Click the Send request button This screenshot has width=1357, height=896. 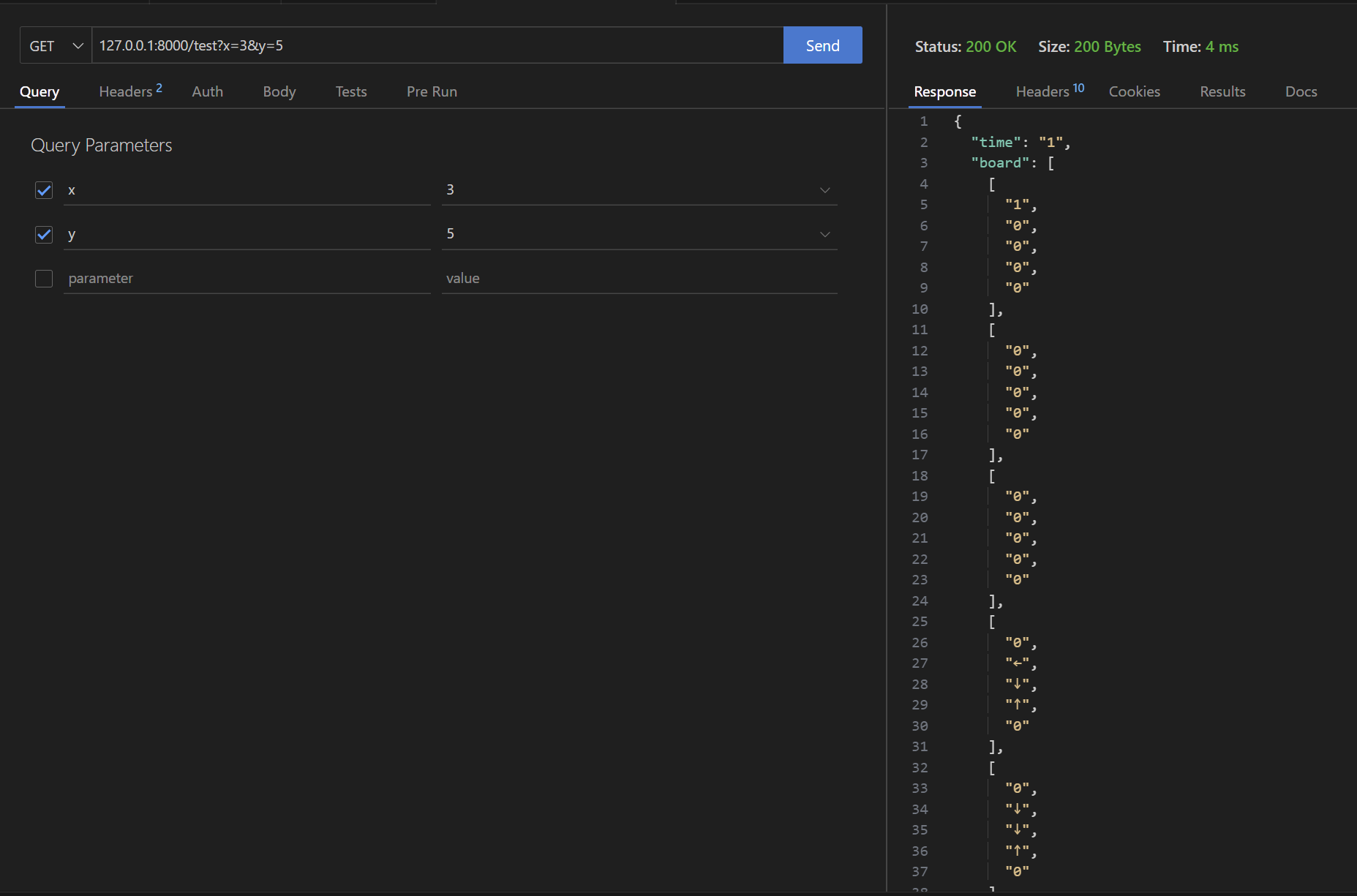click(x=822, y=45)
